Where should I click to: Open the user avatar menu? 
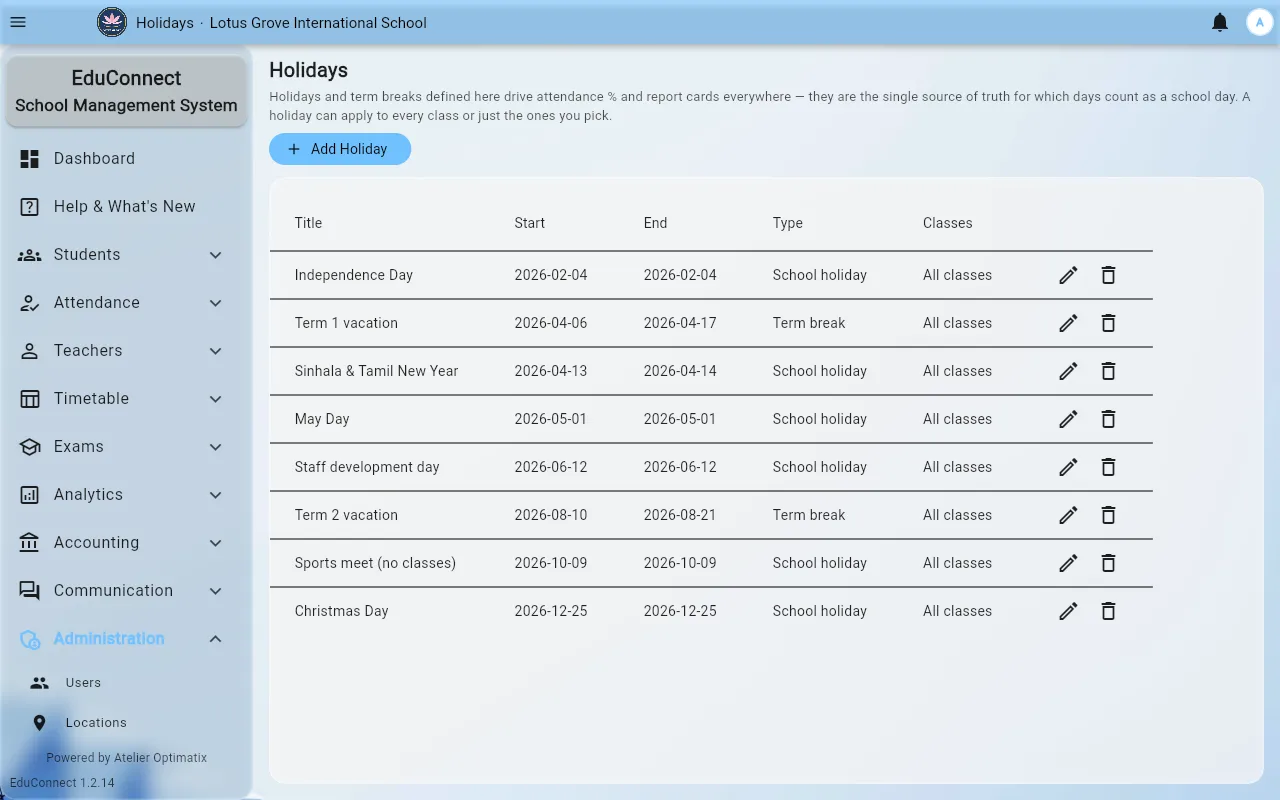click(1259, 22)
